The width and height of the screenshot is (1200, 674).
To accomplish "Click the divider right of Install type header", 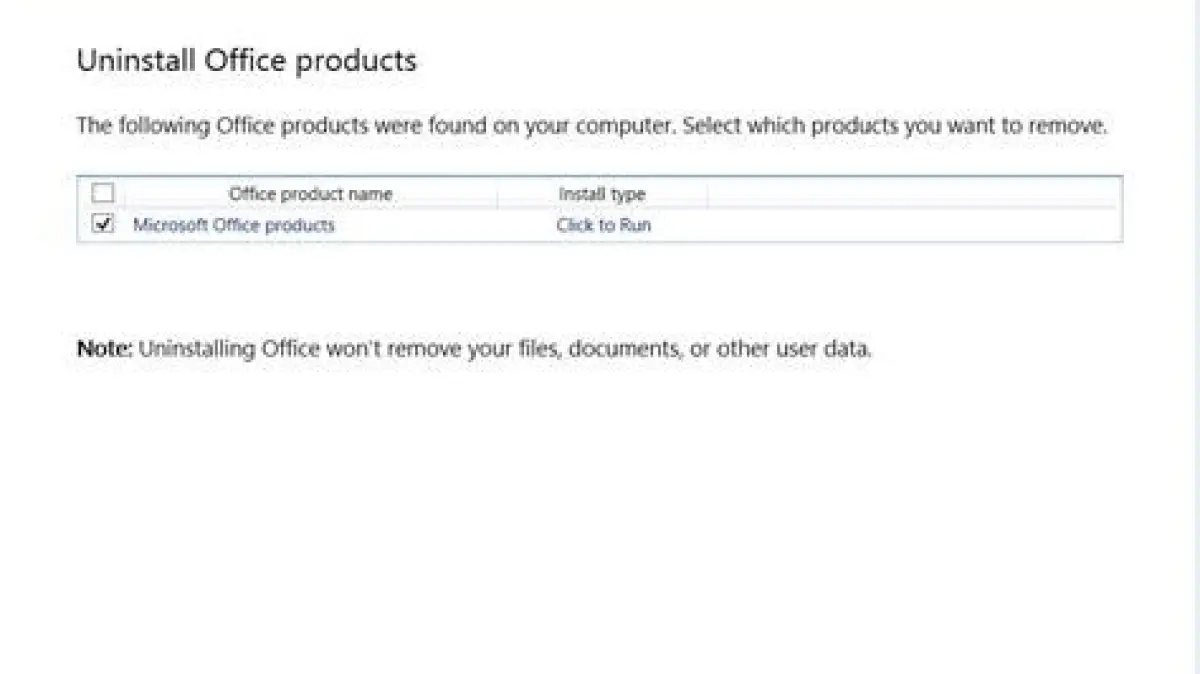I will 708,194.
